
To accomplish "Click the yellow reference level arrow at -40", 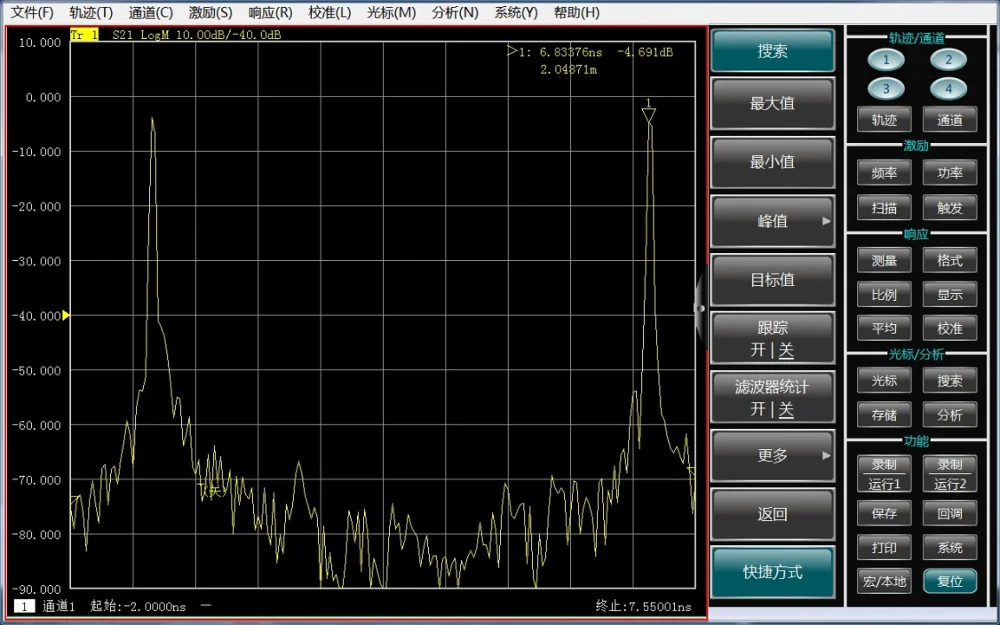I will pyautogui.click(x=66, y=315).
